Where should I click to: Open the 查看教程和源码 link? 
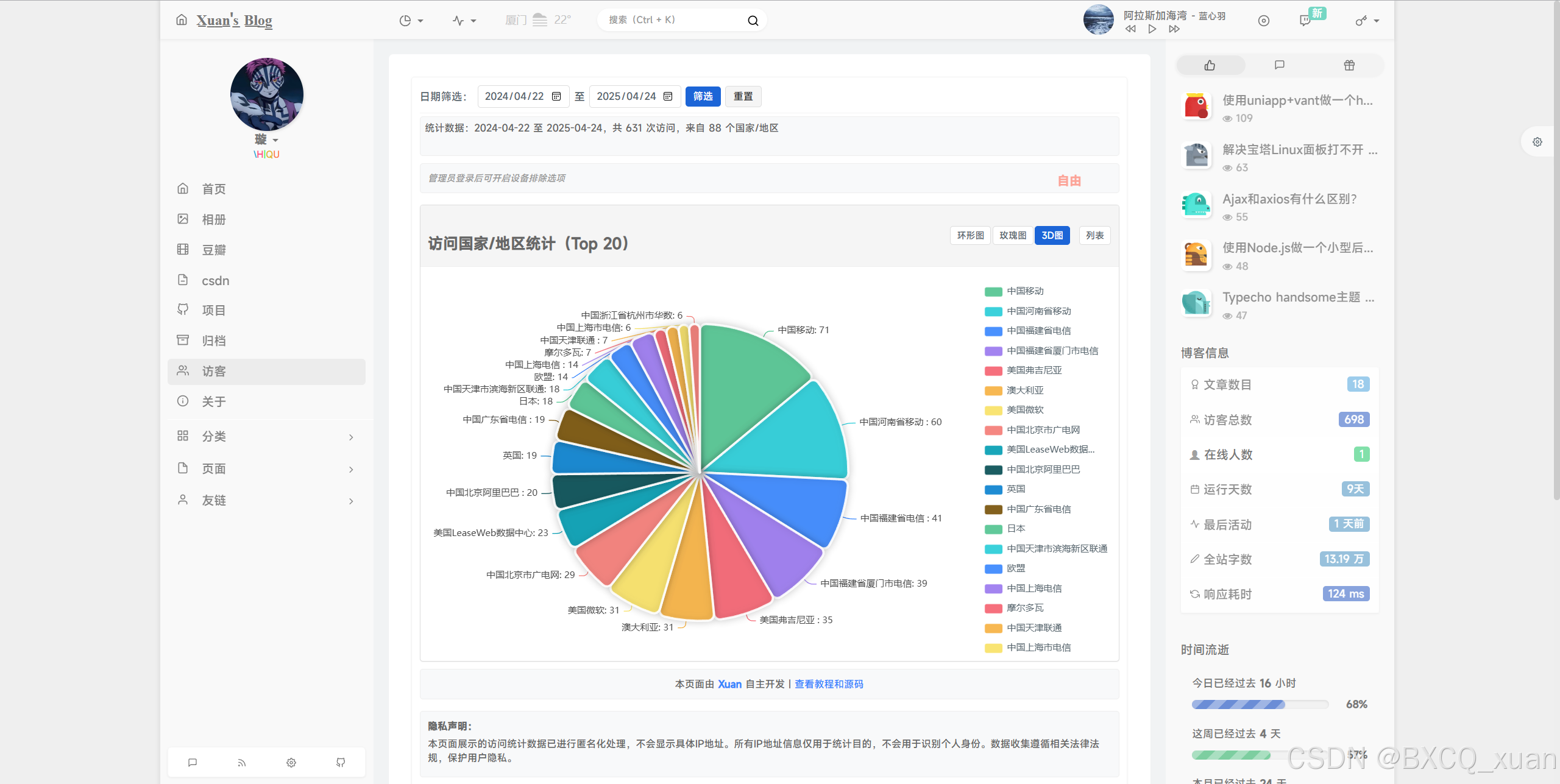[x=829, y=684]
